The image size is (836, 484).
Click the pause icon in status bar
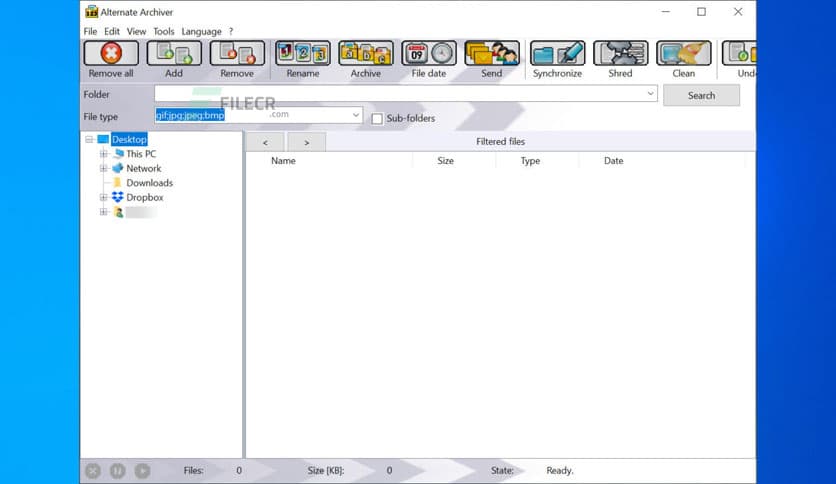tap(117, 471)
